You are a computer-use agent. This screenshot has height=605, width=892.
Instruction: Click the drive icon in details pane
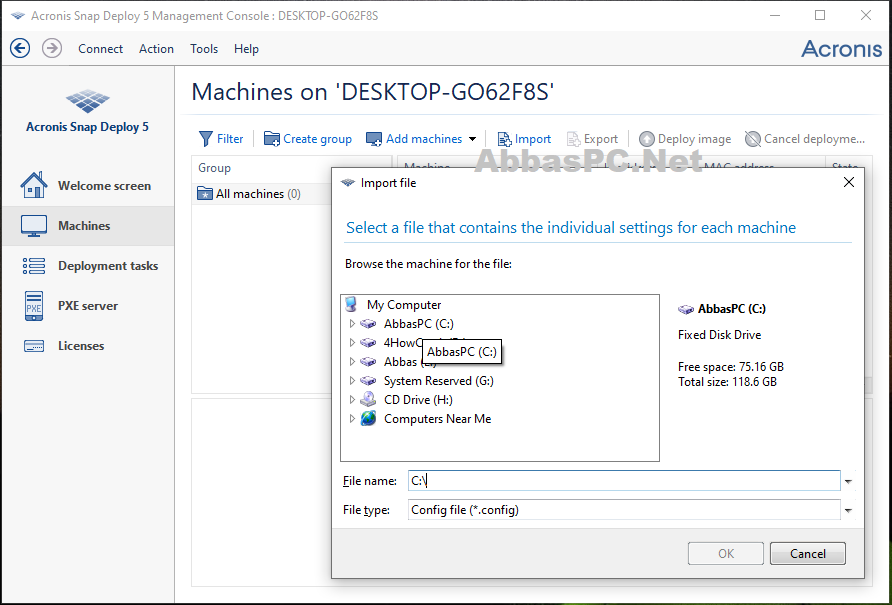686,310
